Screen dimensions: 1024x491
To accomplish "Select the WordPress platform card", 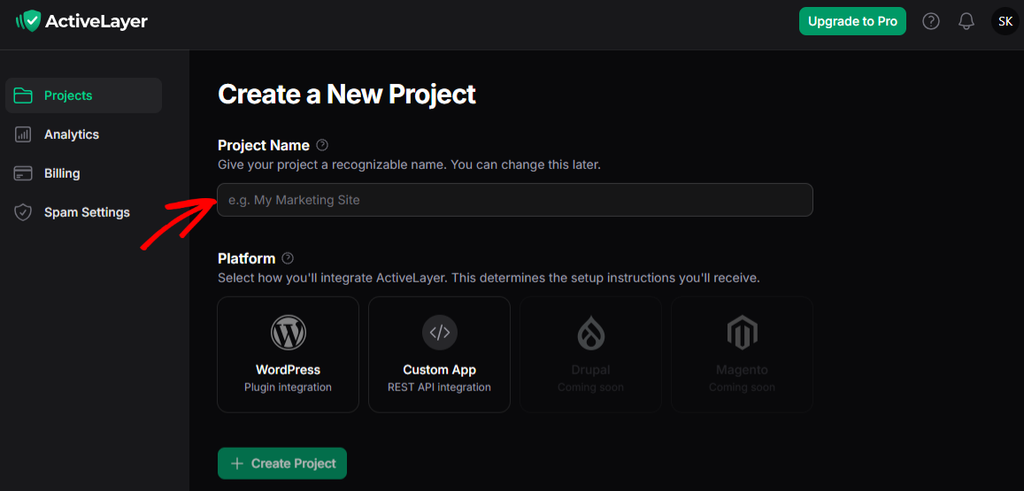I will [288, 355].
